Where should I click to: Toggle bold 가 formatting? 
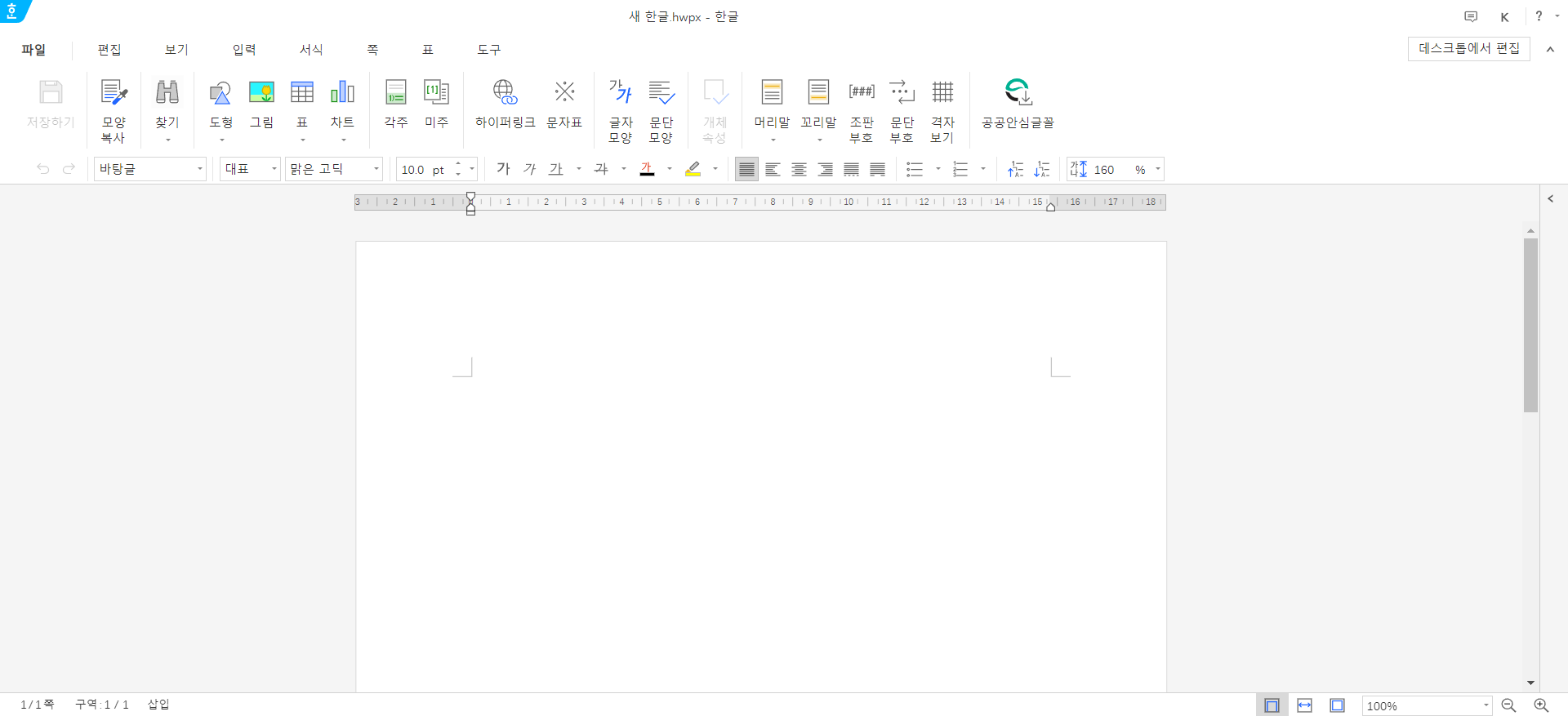coord(503,169)
